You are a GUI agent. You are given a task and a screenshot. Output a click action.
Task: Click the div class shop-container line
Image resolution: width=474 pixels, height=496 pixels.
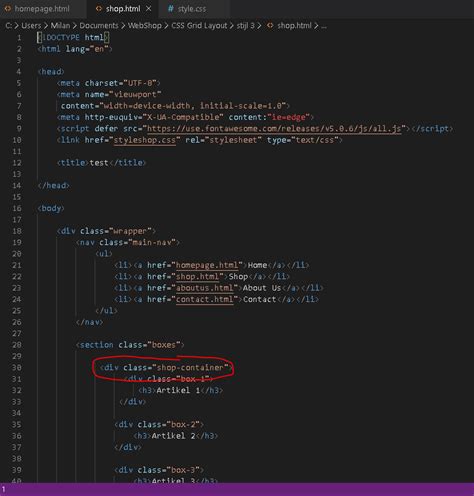click(x=166, y=367)
